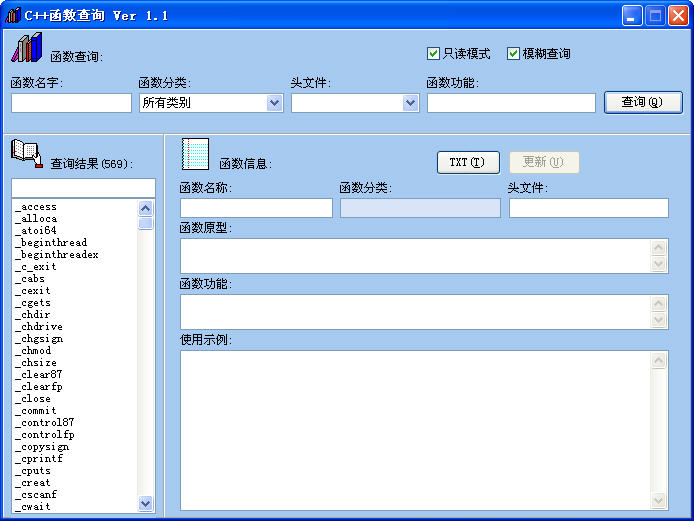Click the results list scrollbar up arrow

[146, 208]
